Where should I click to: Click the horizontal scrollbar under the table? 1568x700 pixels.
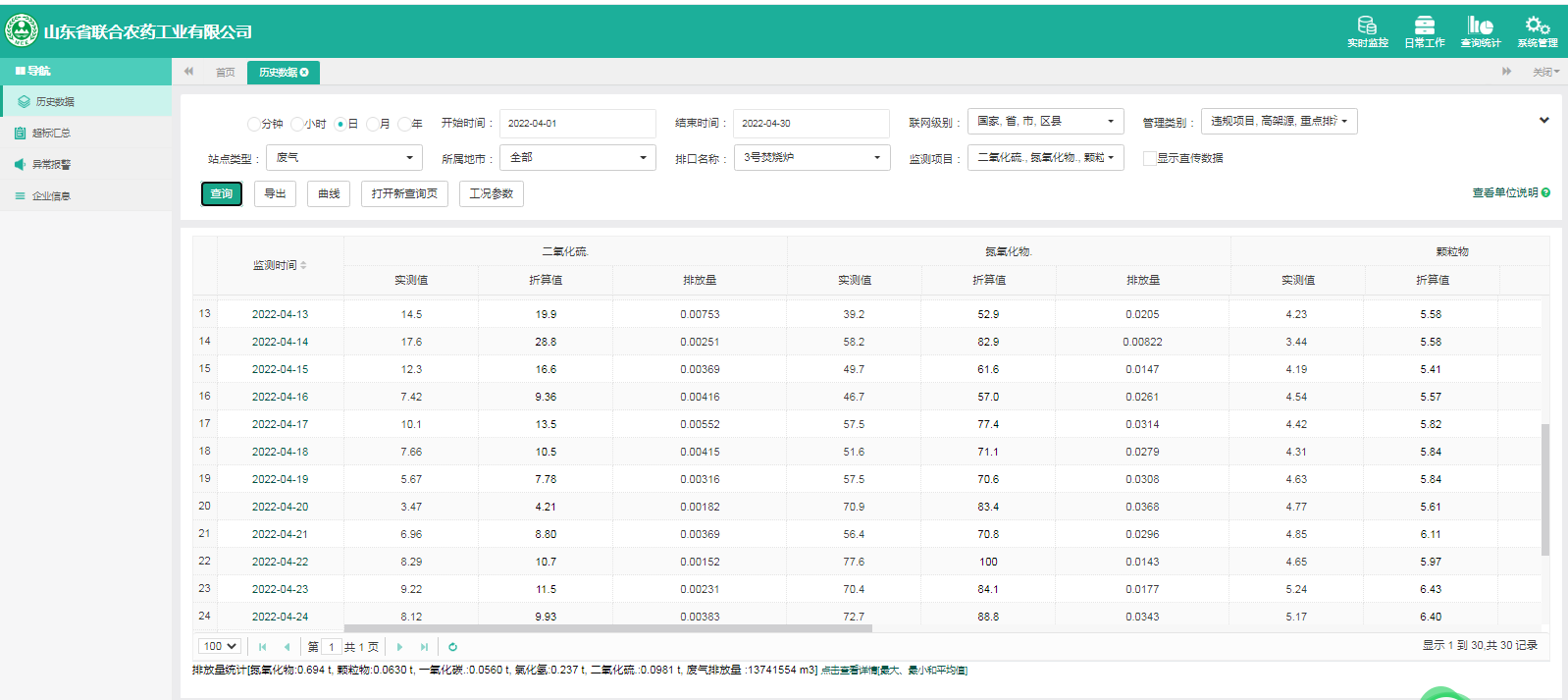click(x=607, y=628)
